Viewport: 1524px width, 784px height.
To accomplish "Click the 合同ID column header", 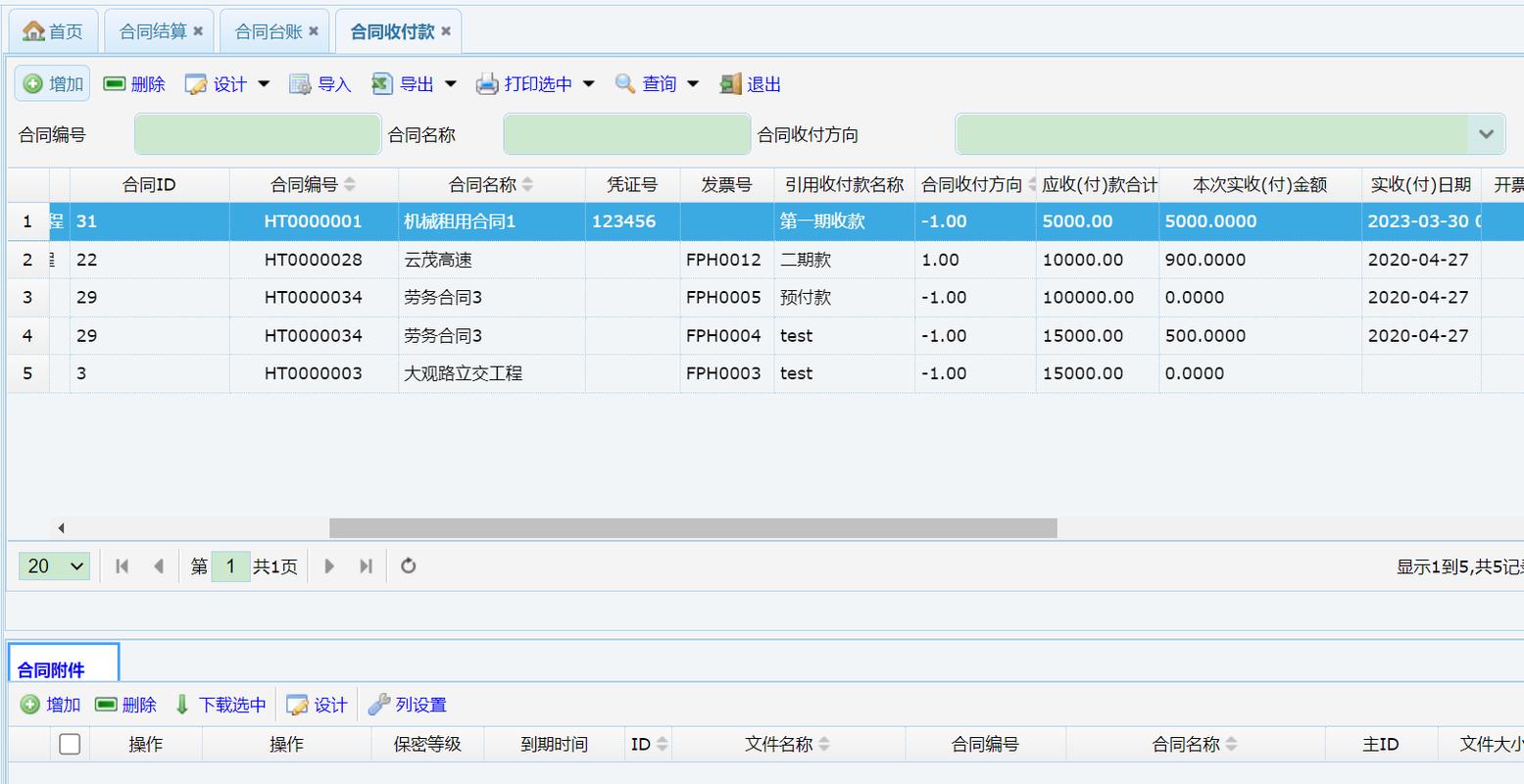I will click(x=149, y=184).
